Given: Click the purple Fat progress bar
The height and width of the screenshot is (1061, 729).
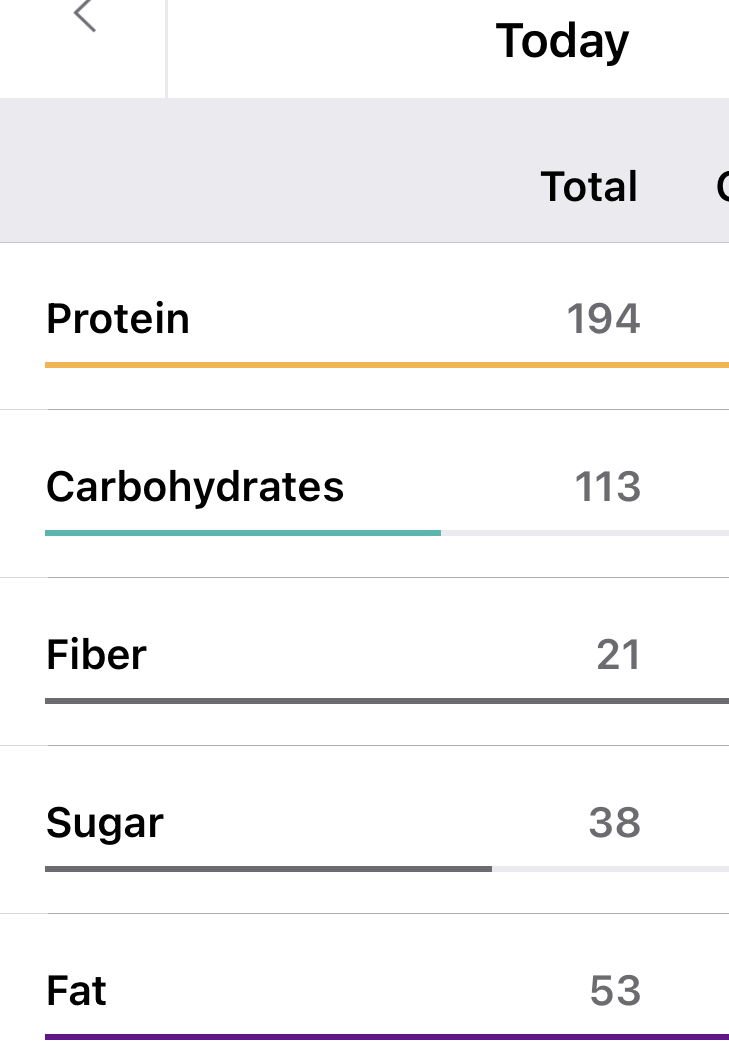Looking at the screenshot, I should click(386, 1037).
